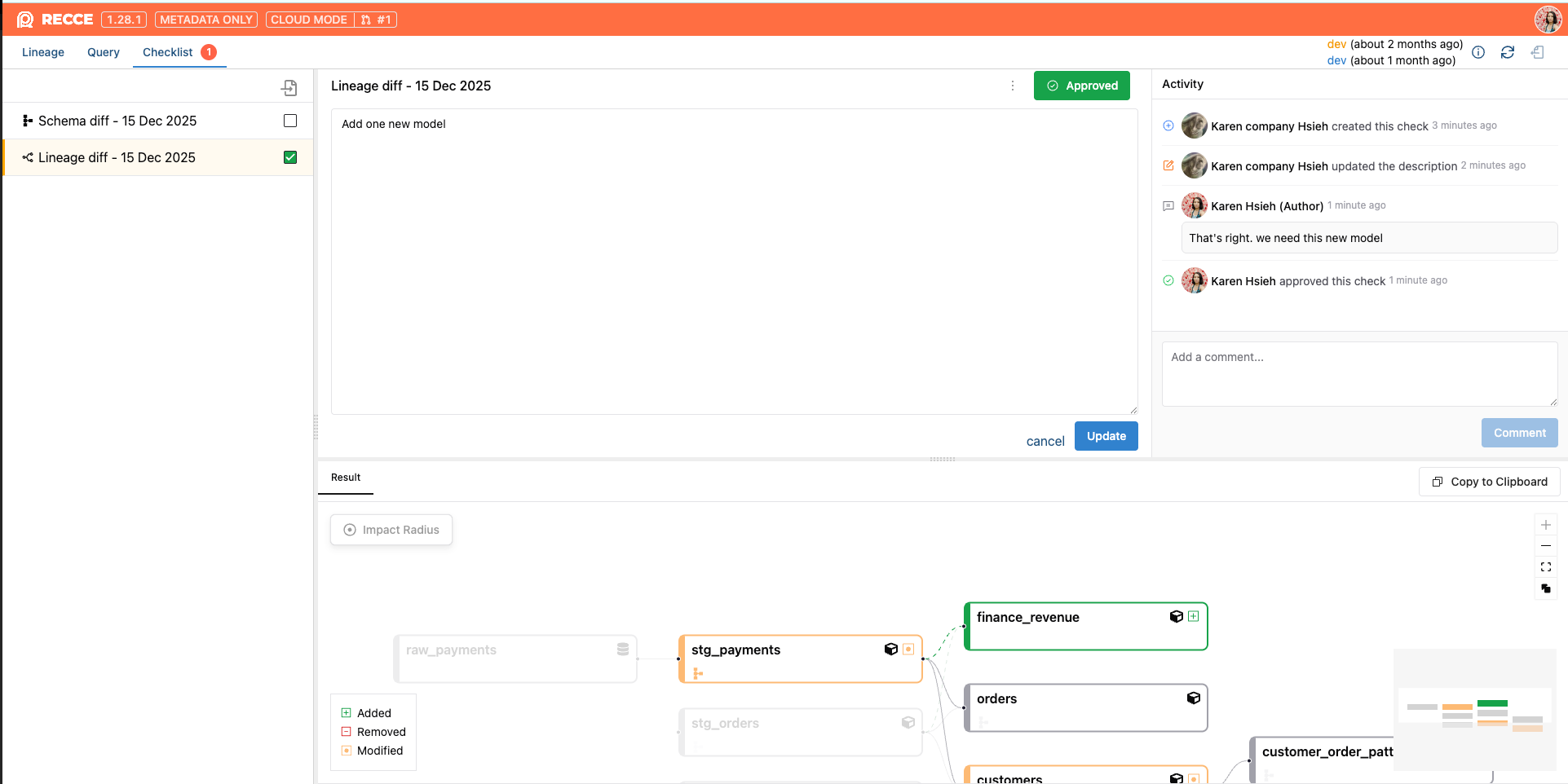Toggle the Approved status of this check
Screen dimensions: 1568x784
tap(1081, 85)
